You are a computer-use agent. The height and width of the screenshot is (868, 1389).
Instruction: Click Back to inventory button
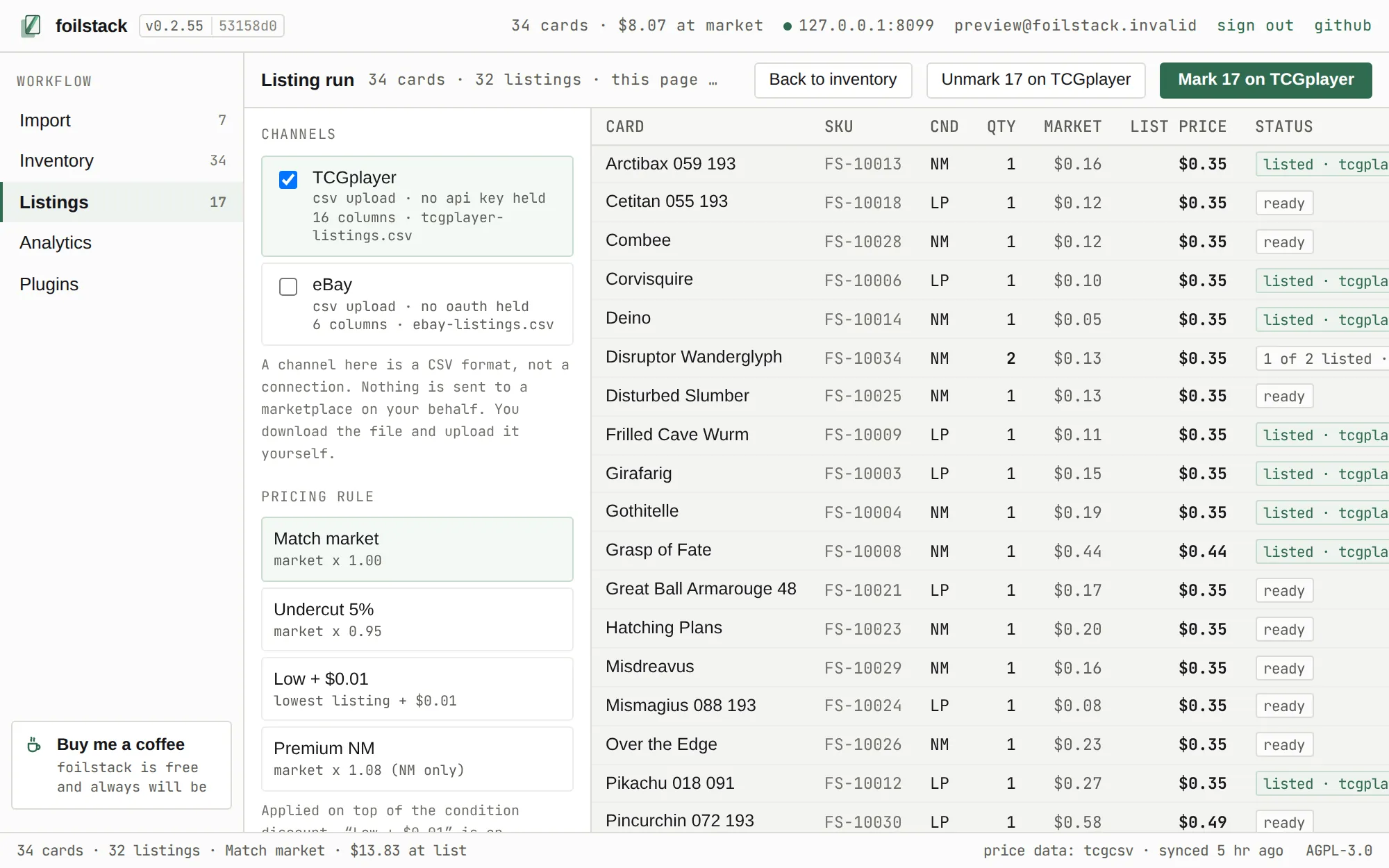click(x=833, y=80)
